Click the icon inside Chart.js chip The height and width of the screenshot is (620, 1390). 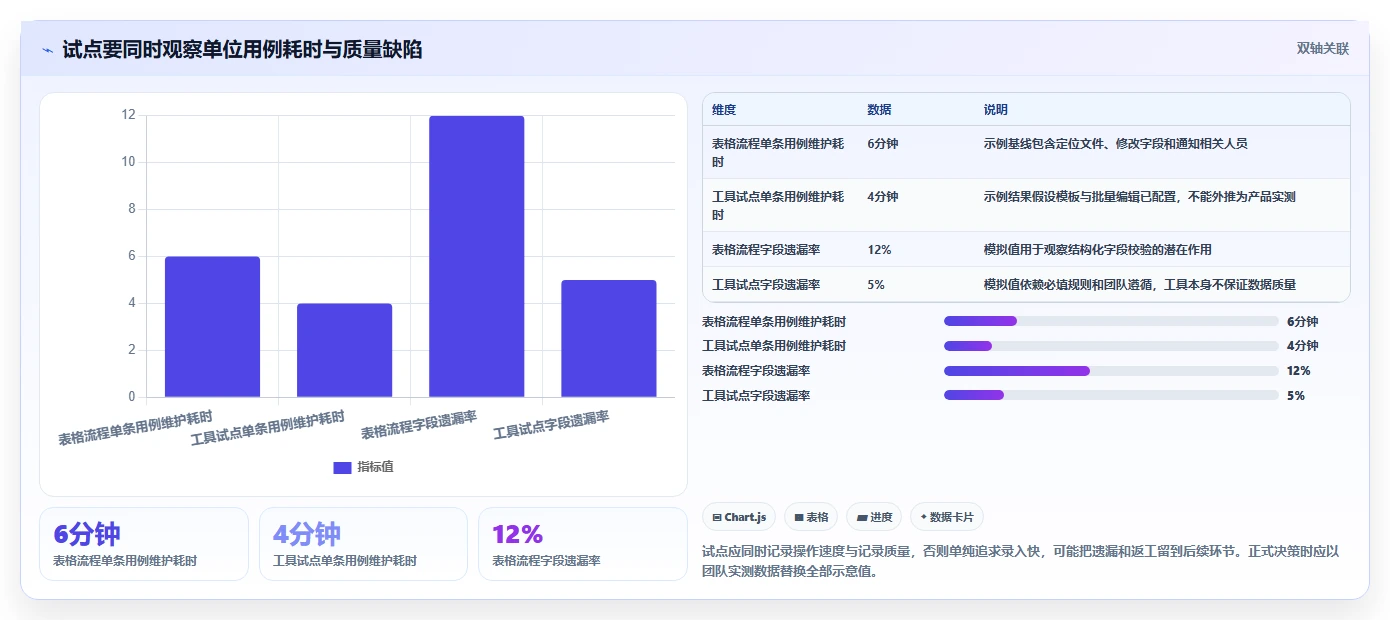[x=717, y=518]
